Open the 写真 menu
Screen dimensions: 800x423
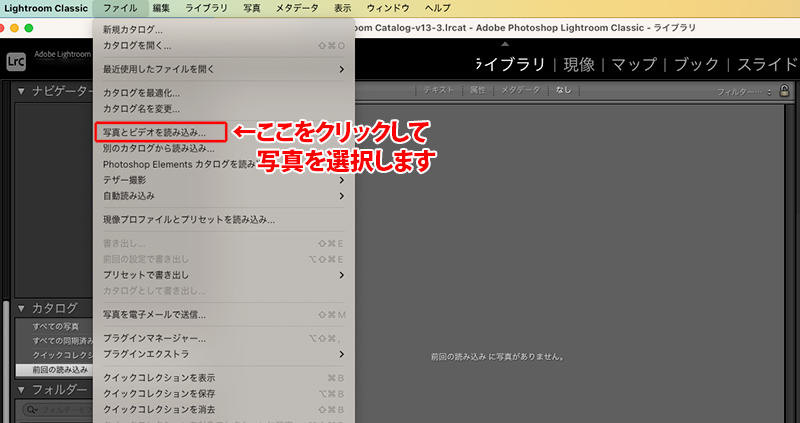(x=252, y=8)
